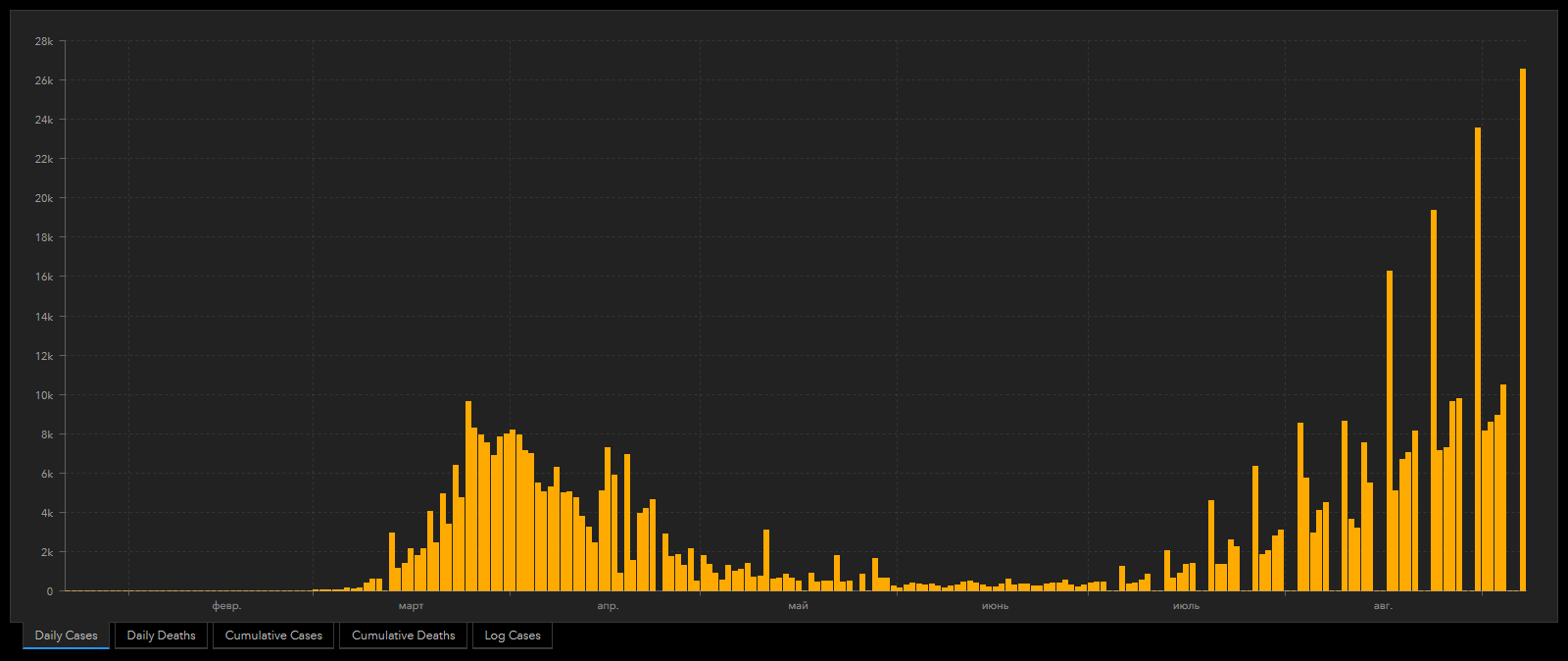Click the 28k y-axis label
Viewport: 1568px width, 661px height.
tap(44, 41)
